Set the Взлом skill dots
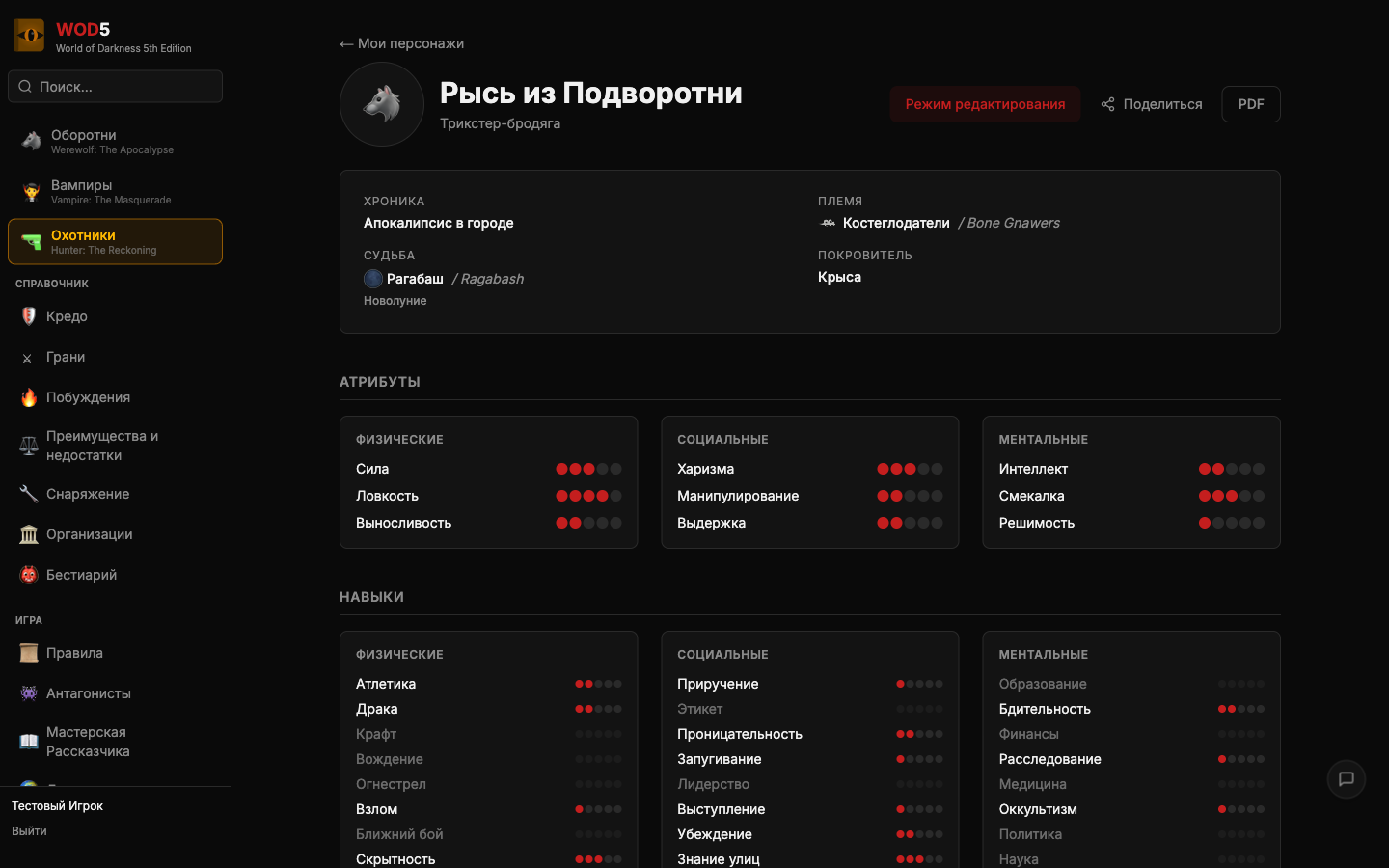The width and height of the screenshot is (1389, 868). tap(598, 809)
